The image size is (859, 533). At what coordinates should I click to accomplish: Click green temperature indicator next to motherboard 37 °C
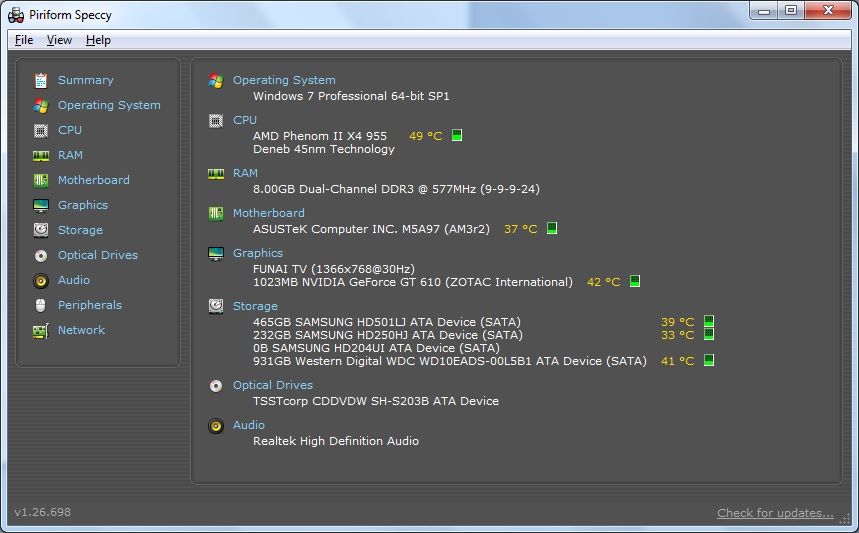click(552, 228)
